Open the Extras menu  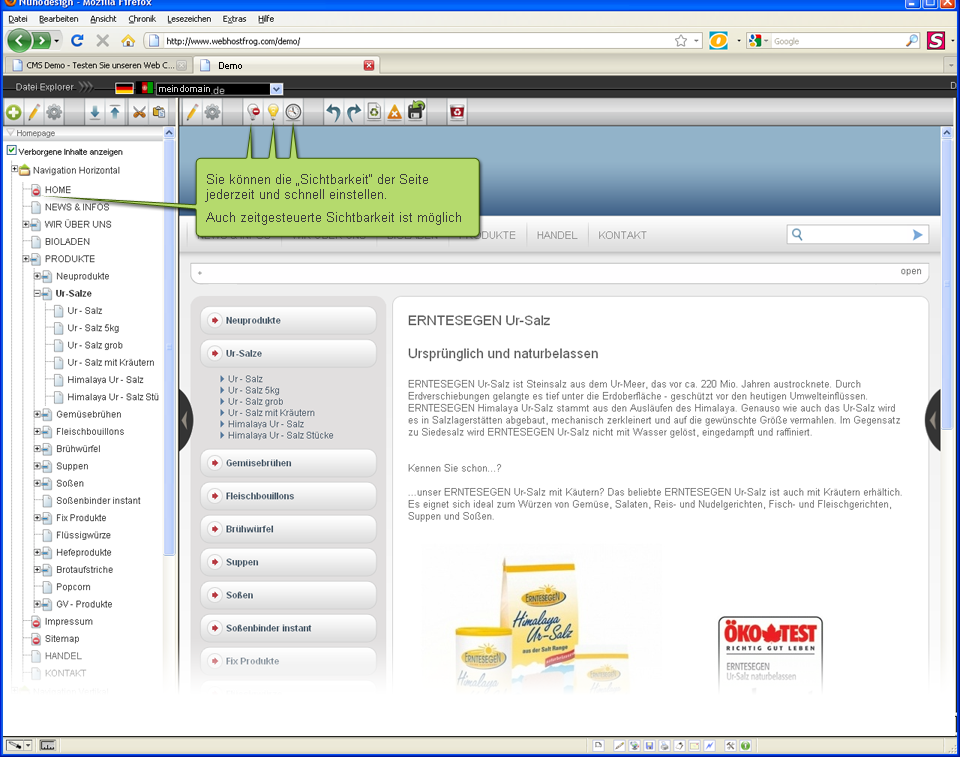click(x=234, y=19)
